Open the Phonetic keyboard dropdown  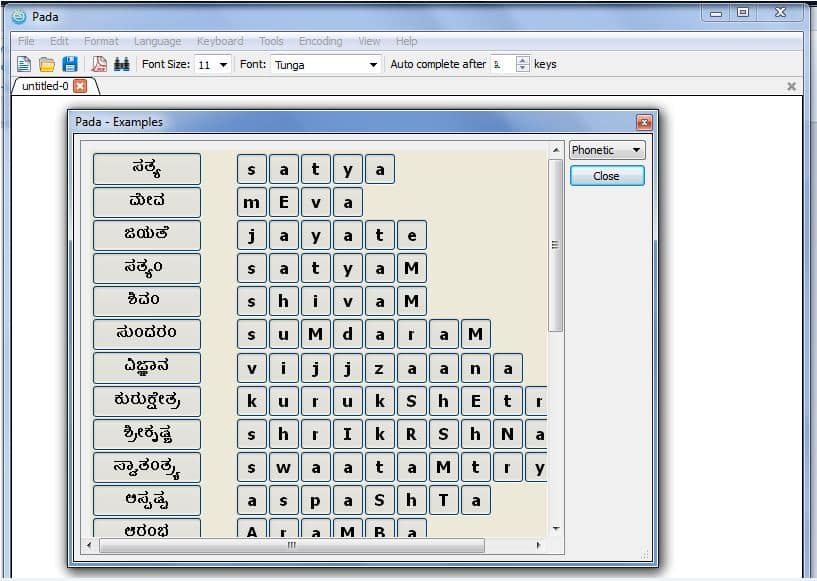[606, 149]
